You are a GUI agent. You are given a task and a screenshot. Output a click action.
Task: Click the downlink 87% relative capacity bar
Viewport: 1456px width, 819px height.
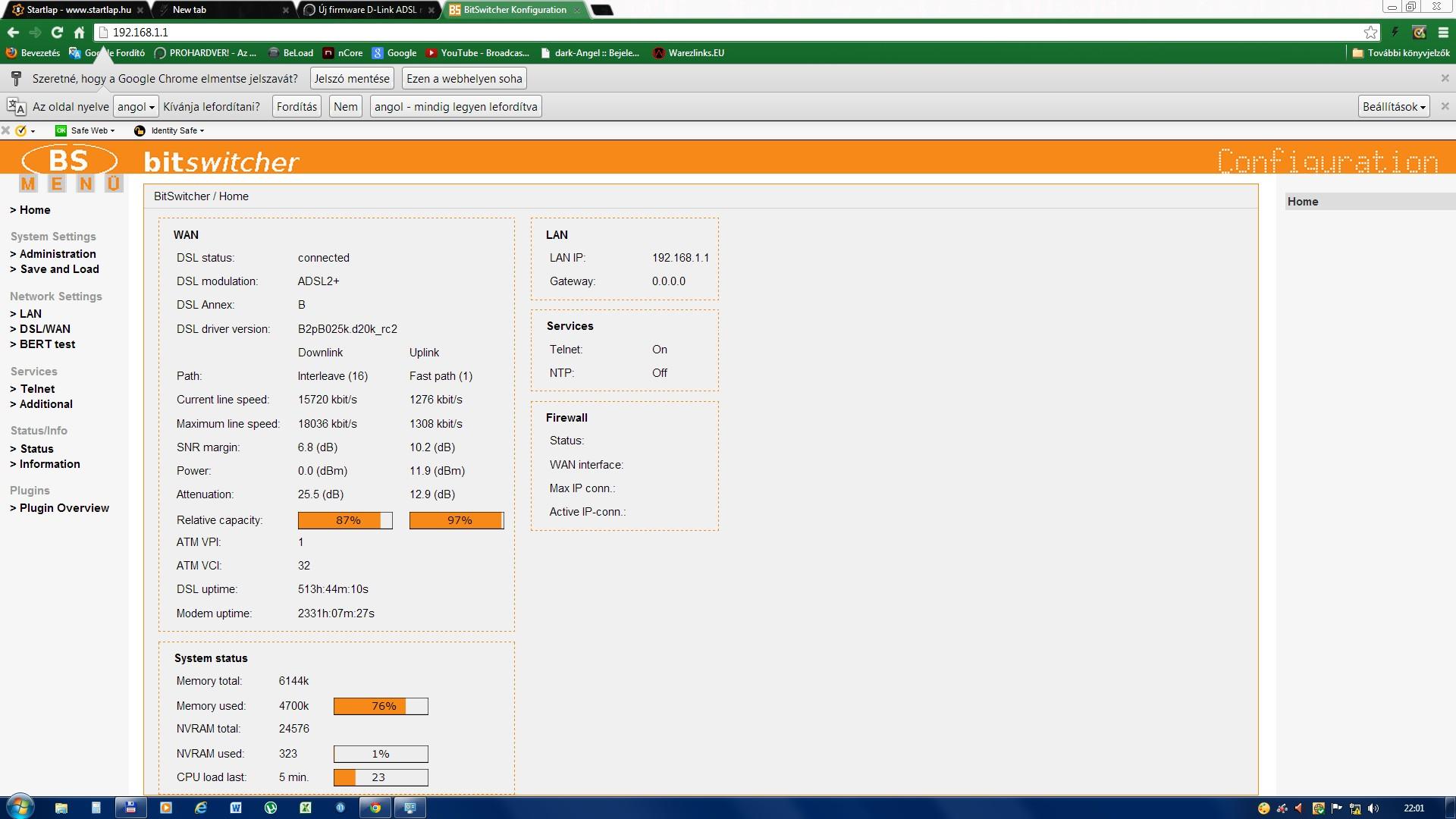coord(345,520)
